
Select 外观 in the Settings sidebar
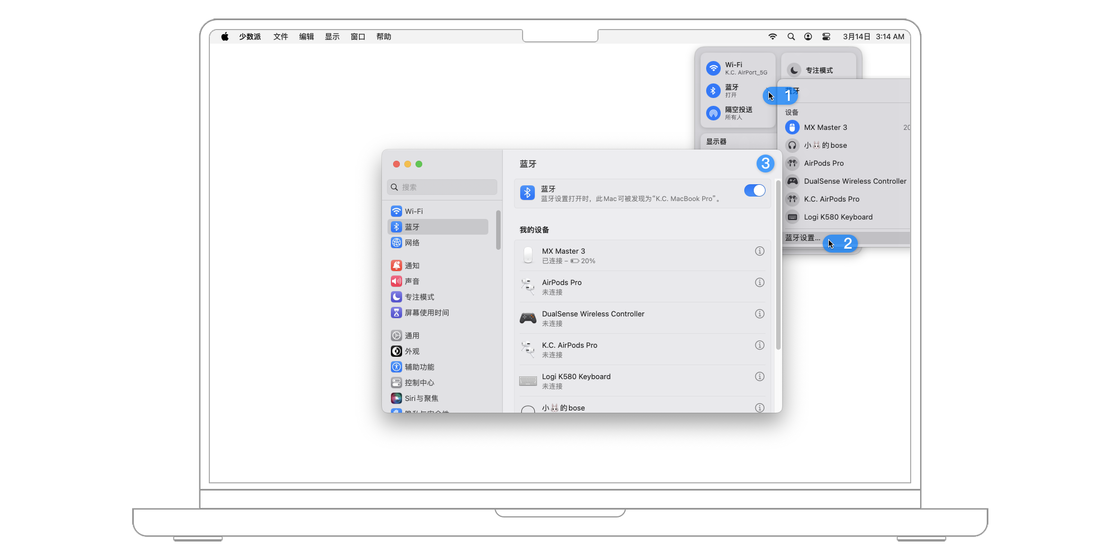[438, 351]
